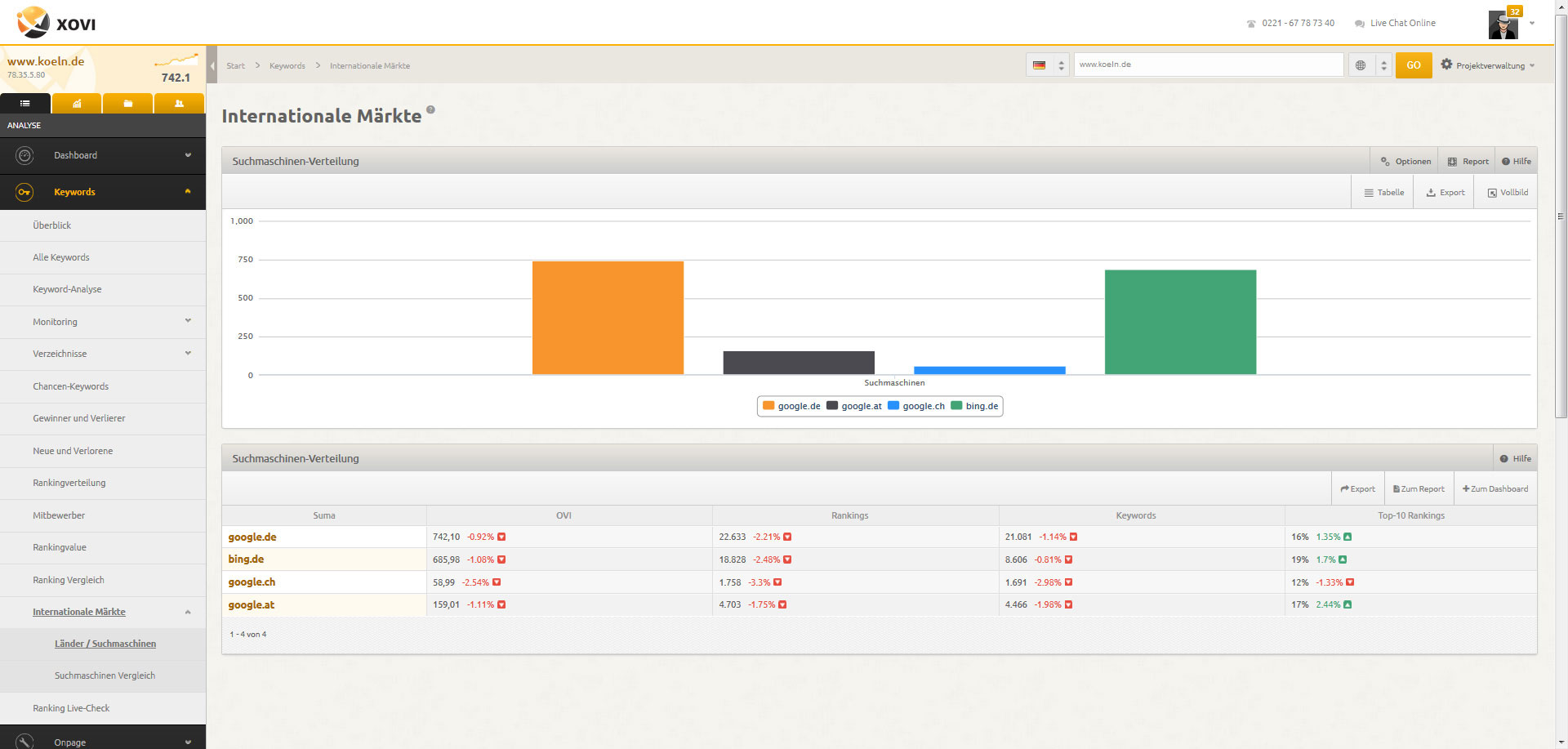Open the Projektverwaltung dropdown

[x=1488, y=65]
